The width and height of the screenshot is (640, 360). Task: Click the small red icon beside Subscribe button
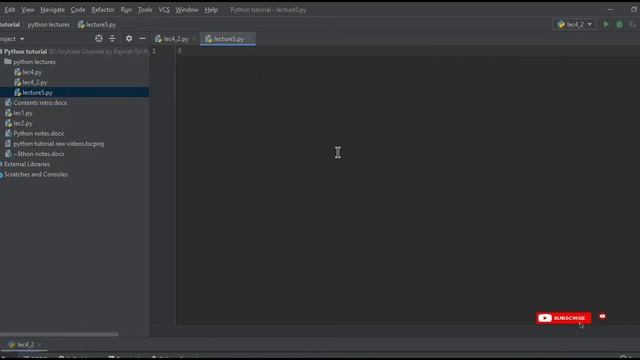click(x=602, y=316)
